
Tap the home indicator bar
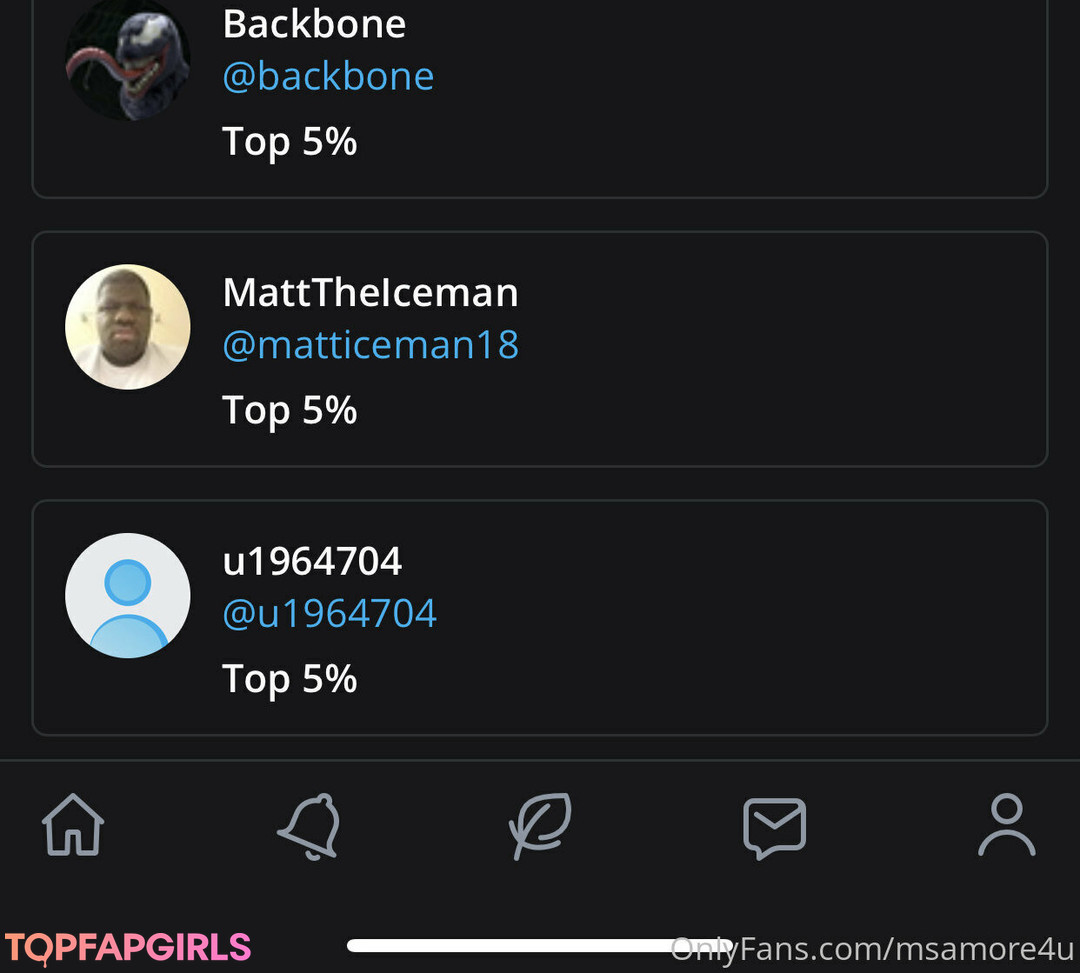coord(540,945)
